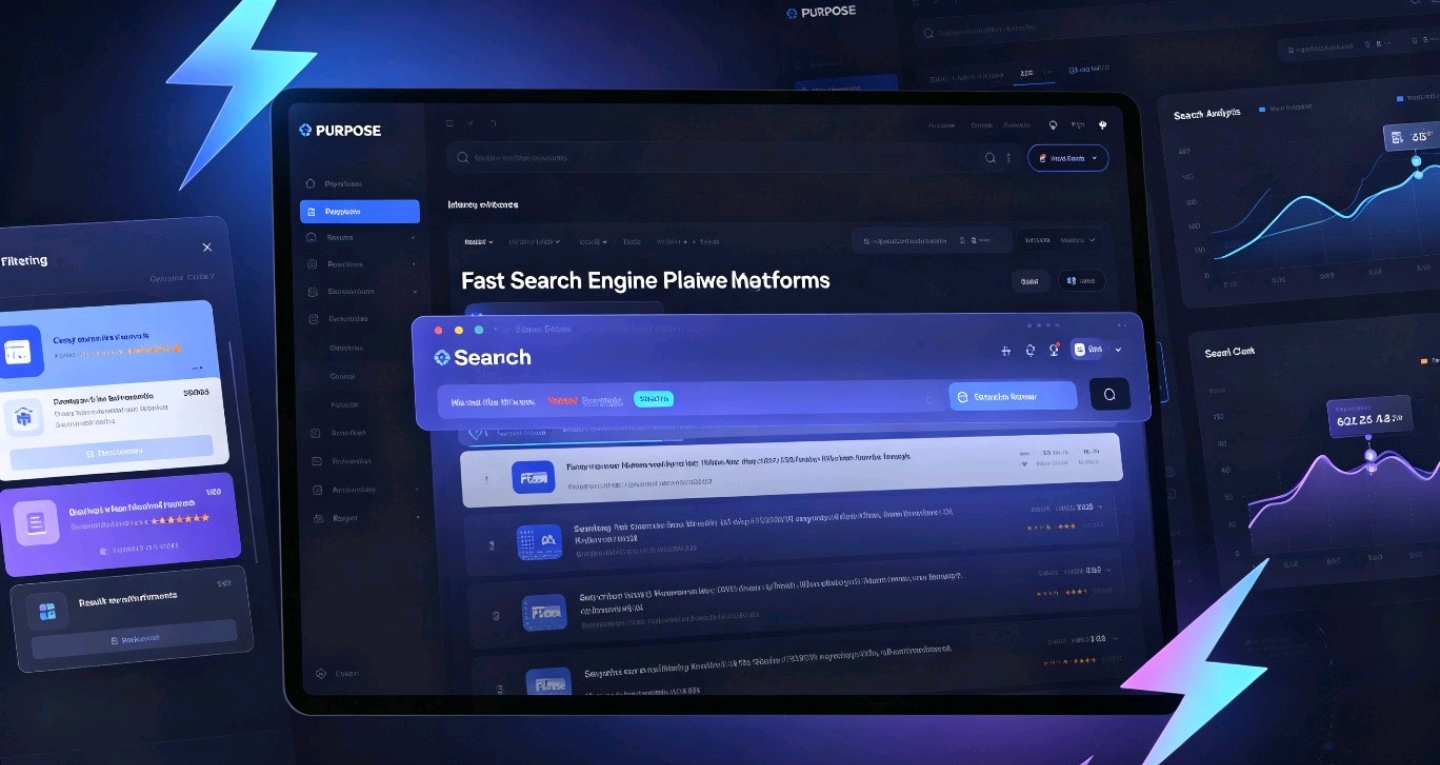This screenshot has width=1440, height=765.
Task: Click the bottom button in the dark Filtering card
Action: coord(134,639)
